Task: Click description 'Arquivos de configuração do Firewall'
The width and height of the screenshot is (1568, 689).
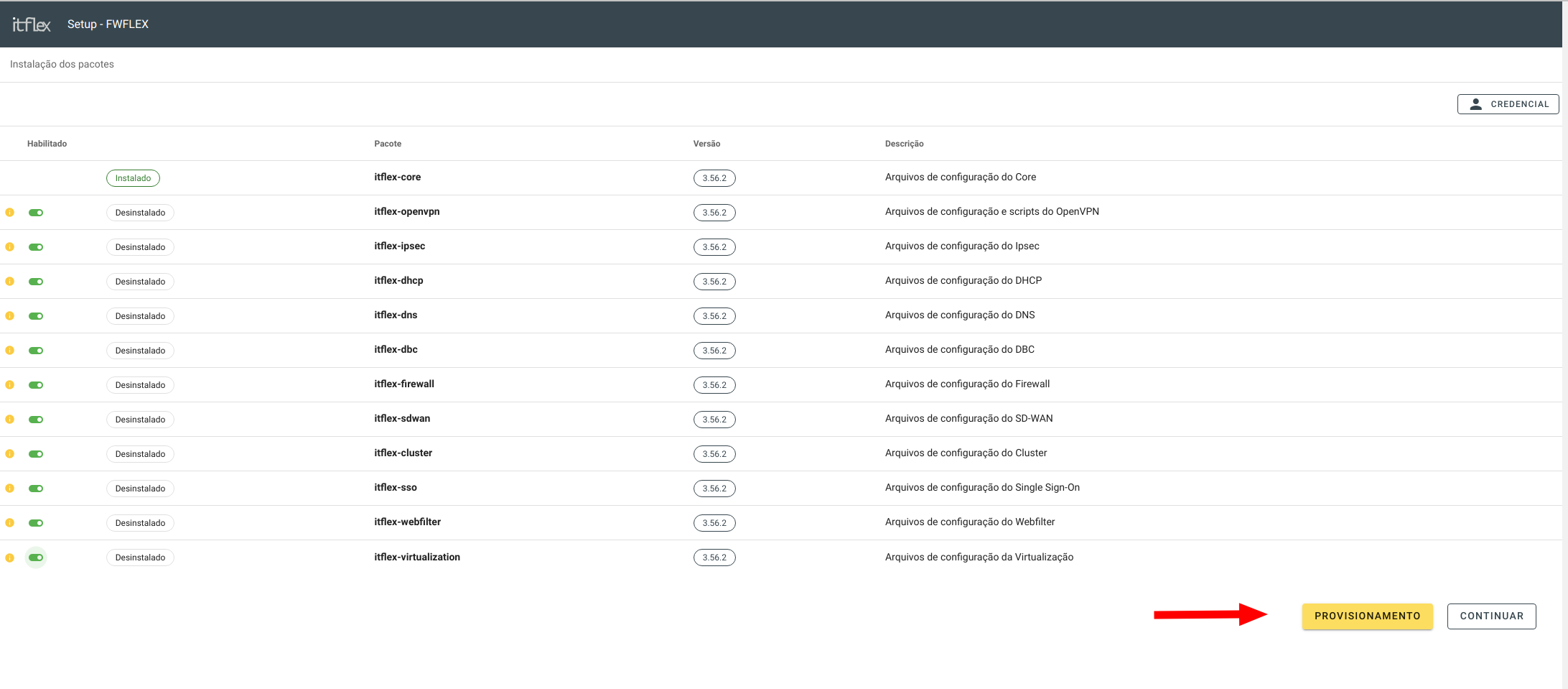Action: click(967, 384)
